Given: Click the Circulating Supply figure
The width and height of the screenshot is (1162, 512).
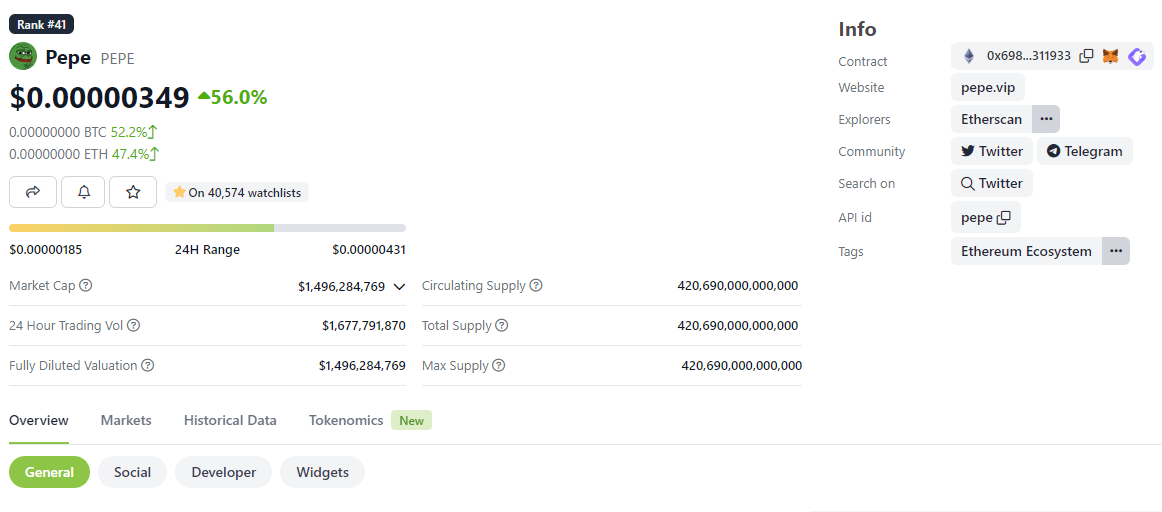Looking at the screenshot, I should (738, 285).
